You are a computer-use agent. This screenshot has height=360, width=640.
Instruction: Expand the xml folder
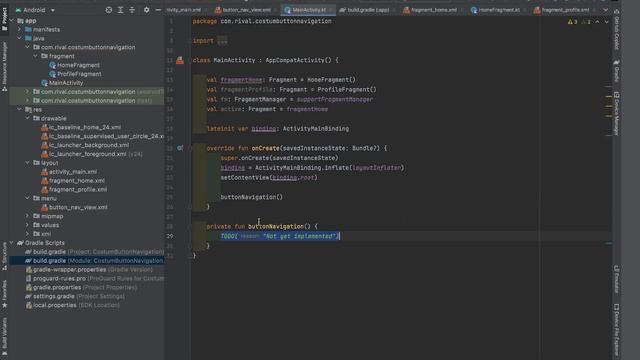point(27,234)
